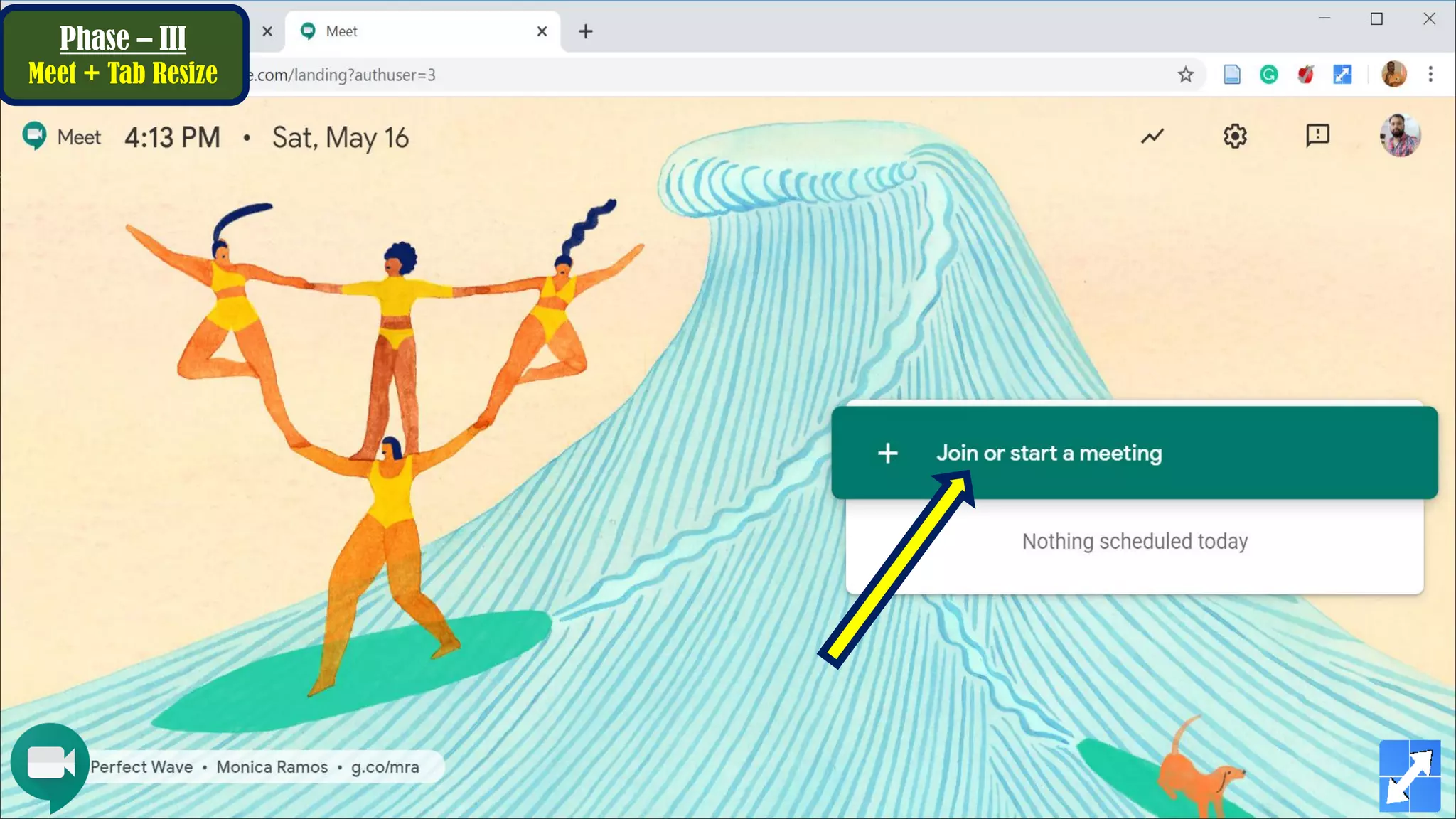This screenshot has height=819, width=1456.
Task: Open Meet settings gear icon
Action: 1235,136
